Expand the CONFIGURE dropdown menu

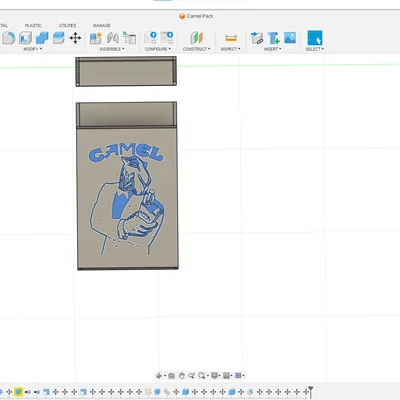158,49
